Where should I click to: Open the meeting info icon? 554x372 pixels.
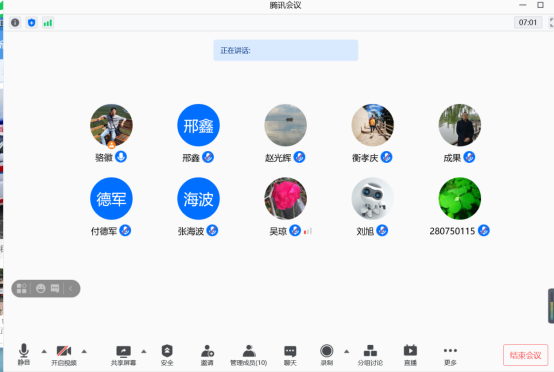(x=15, y=23)
